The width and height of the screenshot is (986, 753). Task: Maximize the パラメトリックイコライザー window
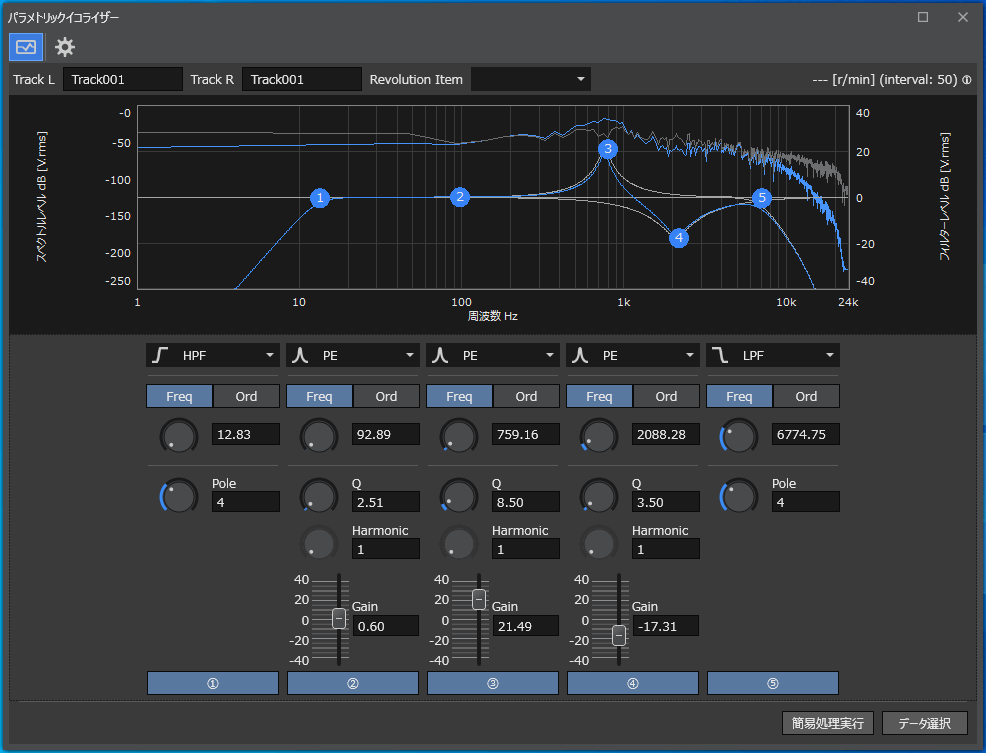coord(923,17)
